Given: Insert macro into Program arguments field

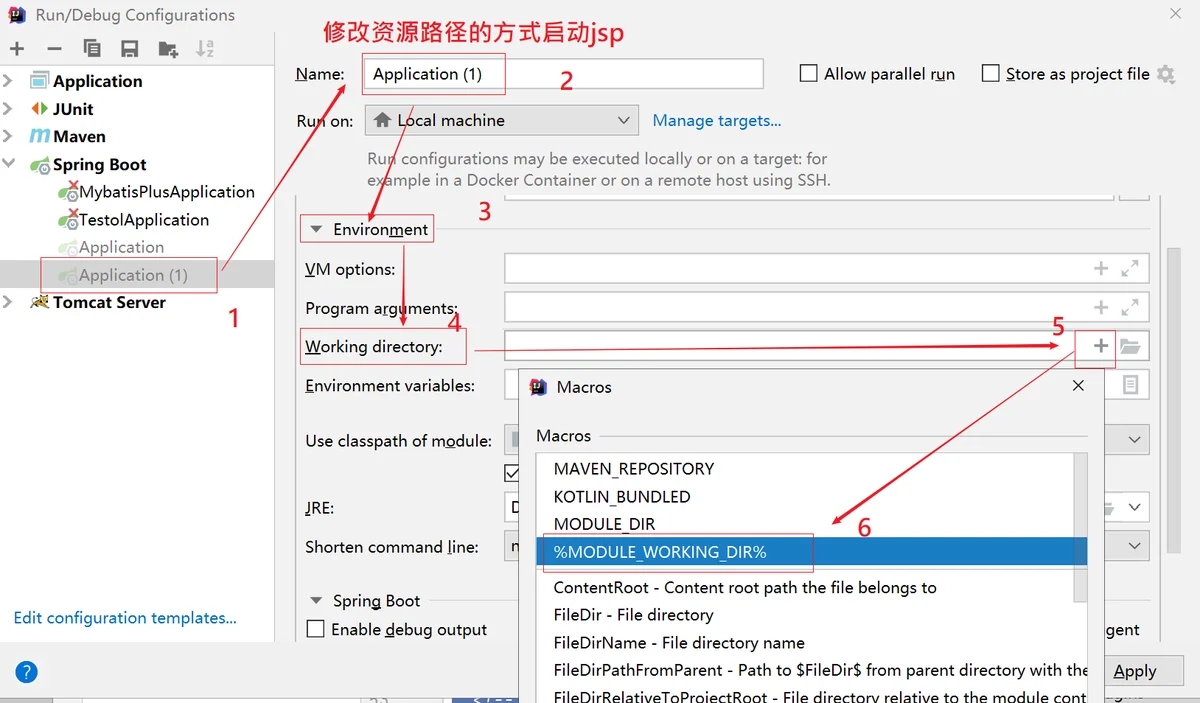Looking at the screenshot, I should click(1101, 308).
